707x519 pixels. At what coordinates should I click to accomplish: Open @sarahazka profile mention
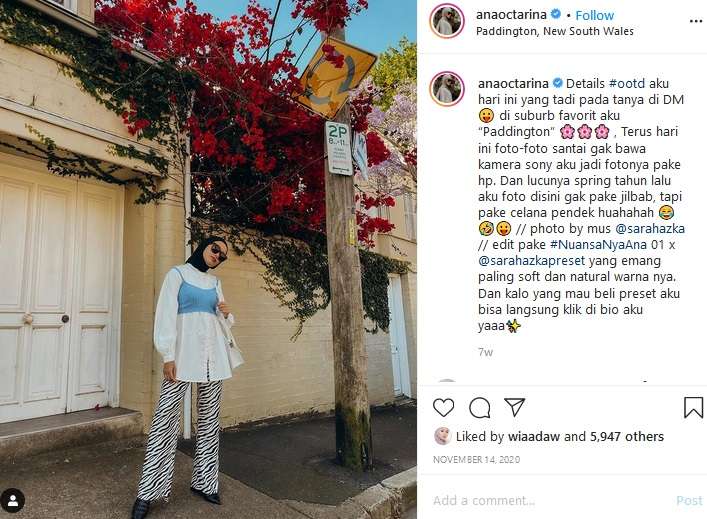[650, 229]
